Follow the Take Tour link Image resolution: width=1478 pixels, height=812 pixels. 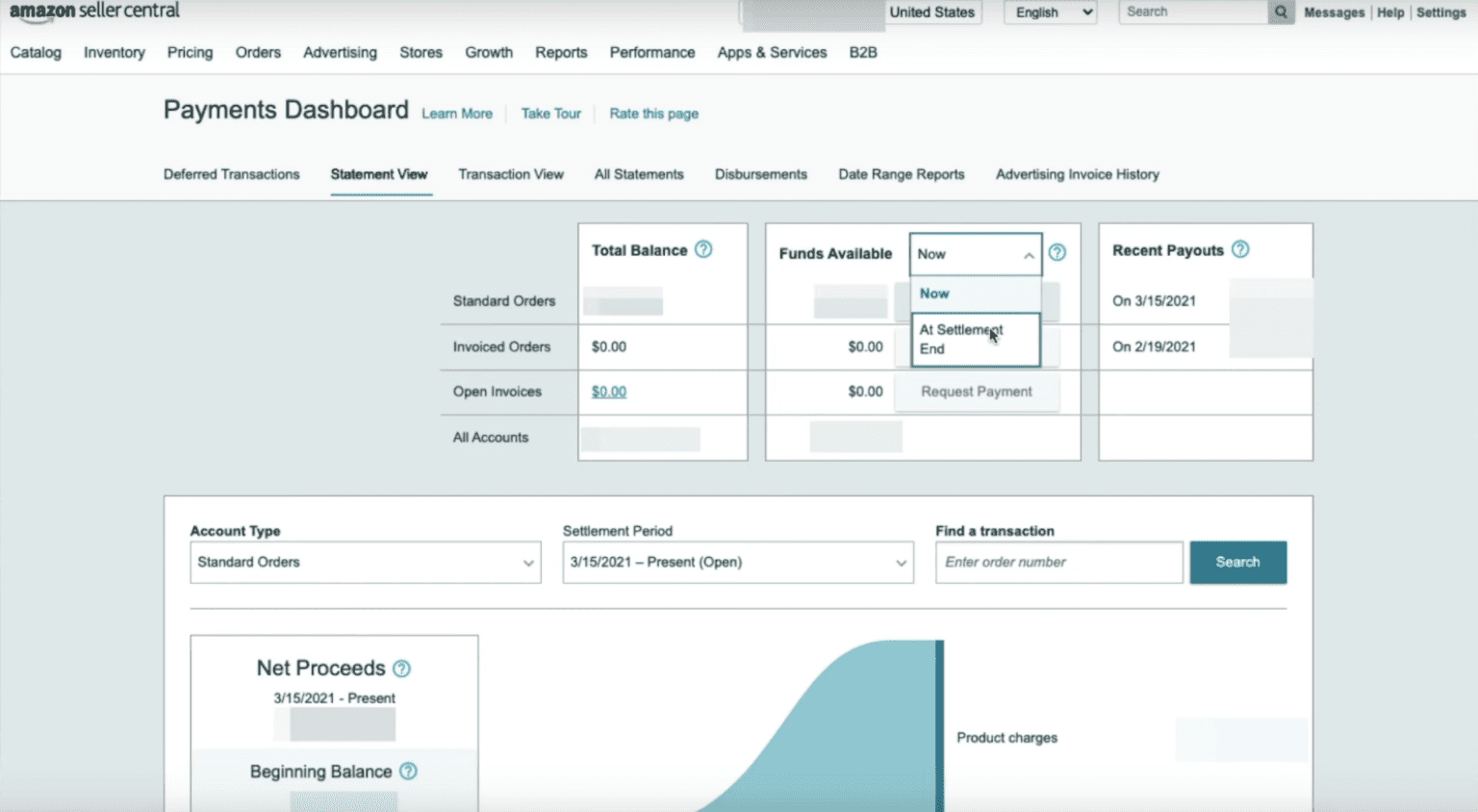[x=550, y=114]
